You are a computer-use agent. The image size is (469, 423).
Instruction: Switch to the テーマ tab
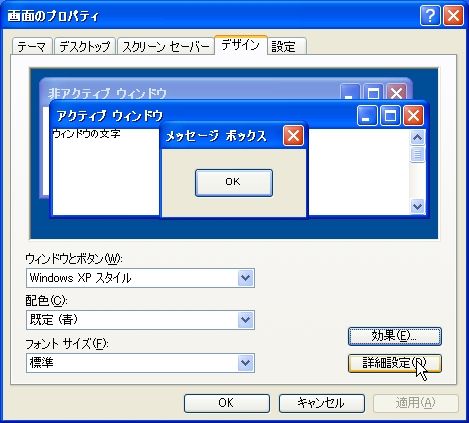(32, 46)
